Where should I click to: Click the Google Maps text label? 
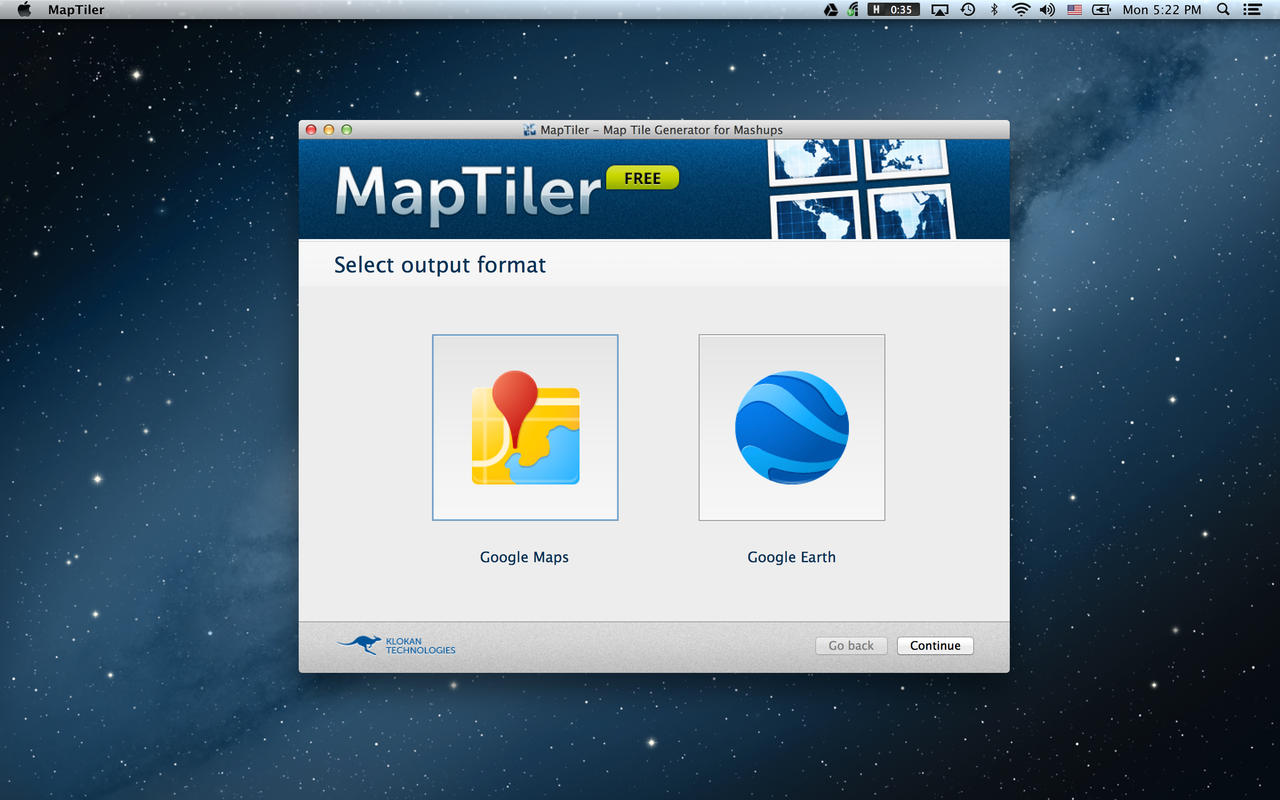point(524,557)
